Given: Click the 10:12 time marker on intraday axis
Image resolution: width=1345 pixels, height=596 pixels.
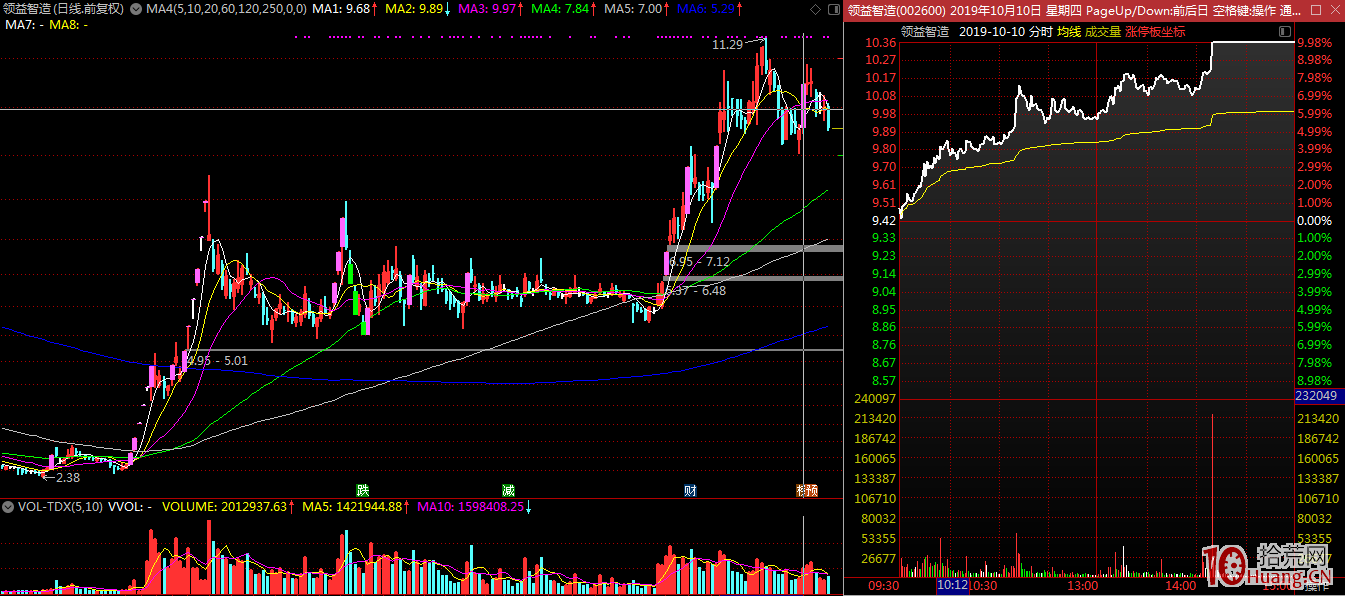Looking at the screenshot, I should tap(952, 586).
